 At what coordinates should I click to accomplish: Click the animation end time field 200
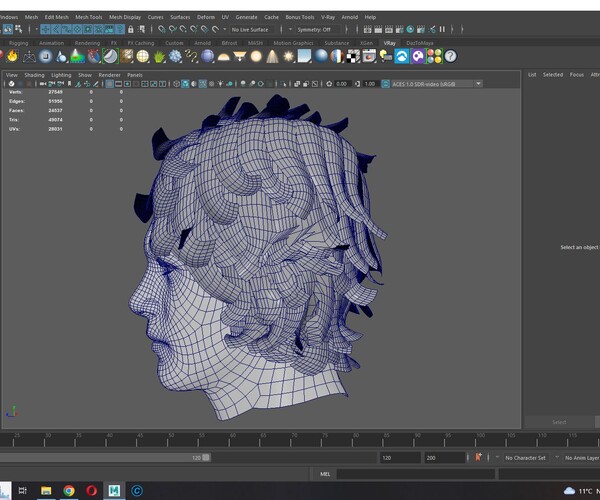pyautogui.click(x=444, y=458)
